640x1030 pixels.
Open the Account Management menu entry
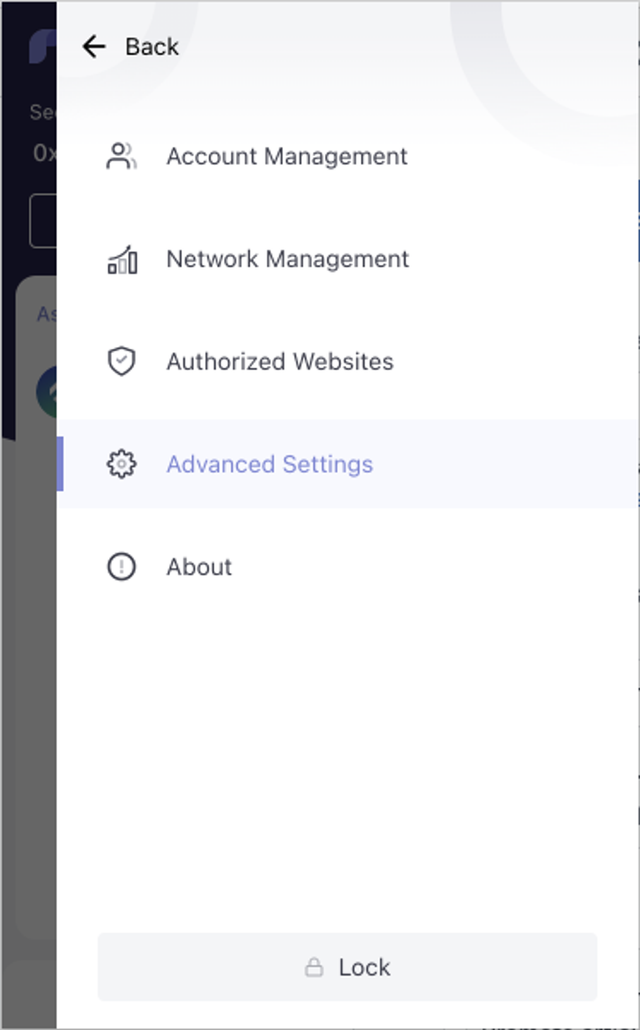click(x=287, y=157)
